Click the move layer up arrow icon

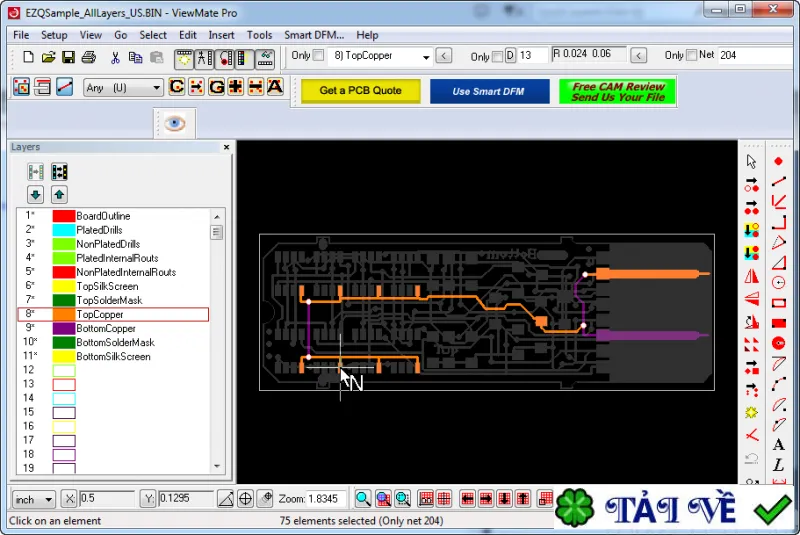click(x=59, y=195)
